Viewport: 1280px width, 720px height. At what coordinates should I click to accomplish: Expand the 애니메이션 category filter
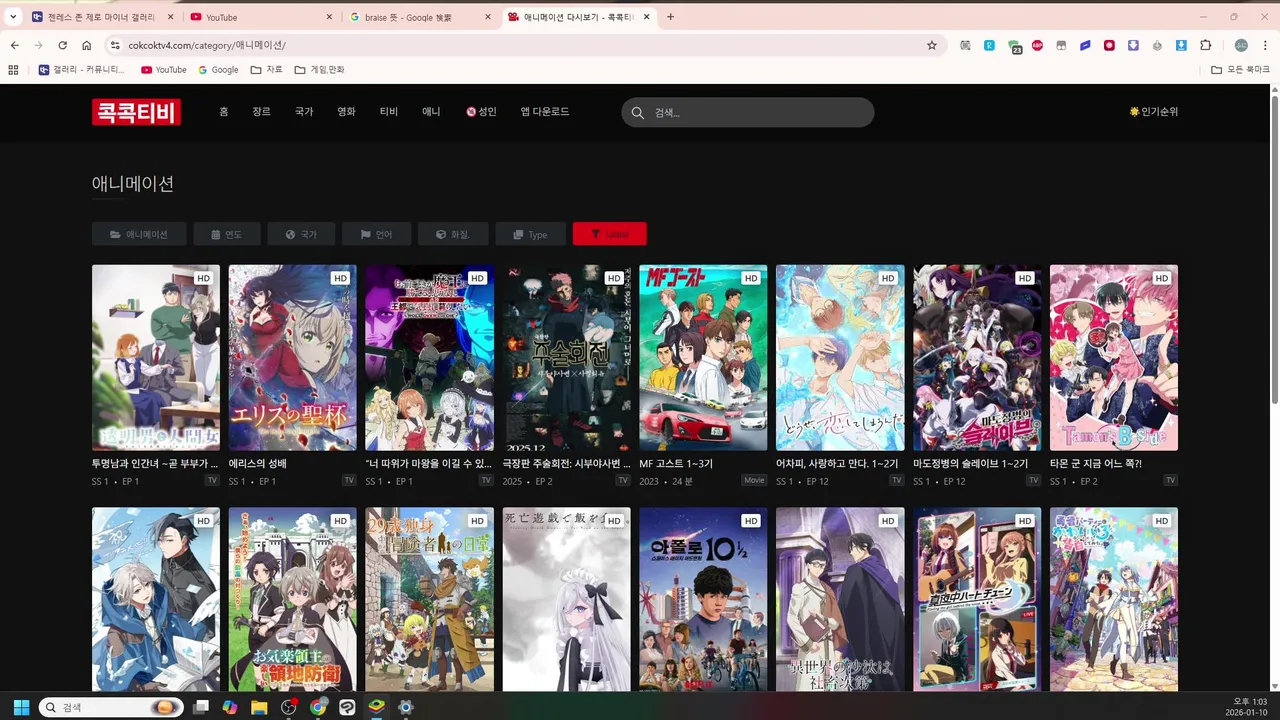[139, 234]
